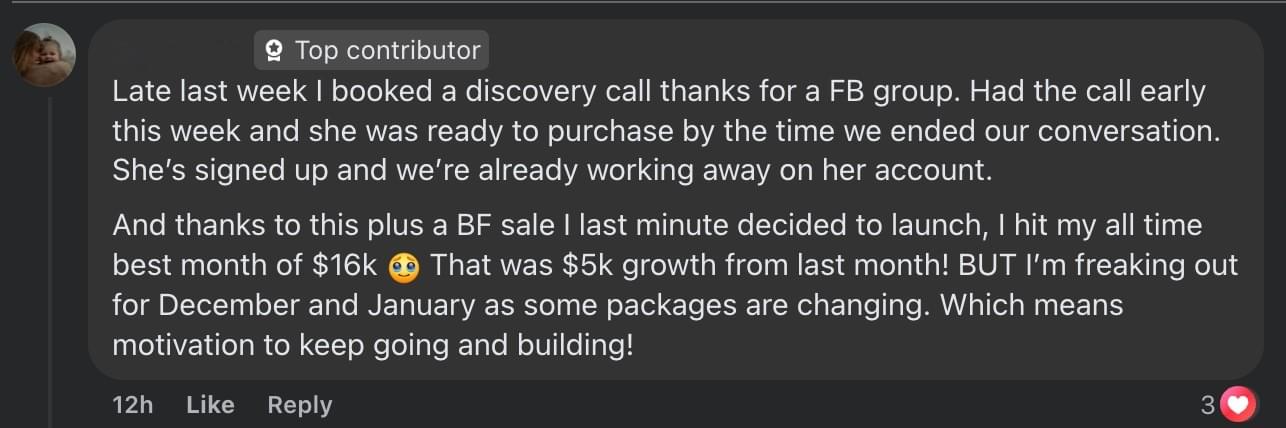Click the commenter's profile avatar photo

44,55
